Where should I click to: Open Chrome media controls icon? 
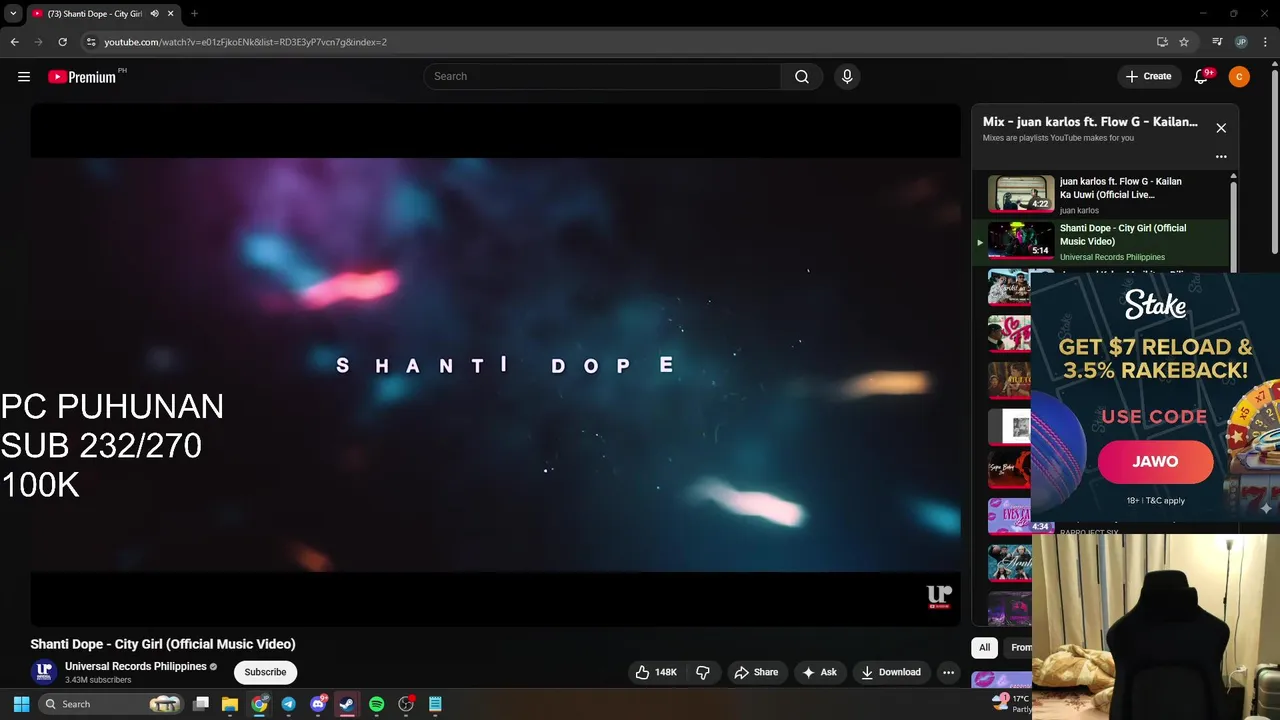[x=1217, y=42]
